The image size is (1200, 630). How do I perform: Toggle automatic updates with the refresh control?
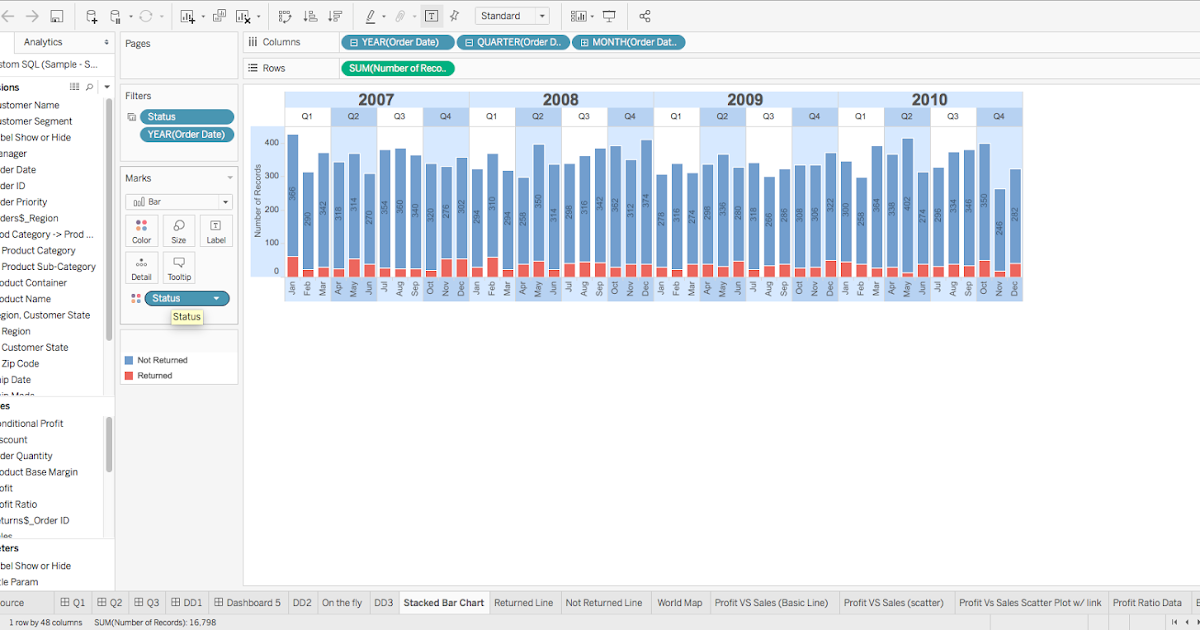click(146, 15)
